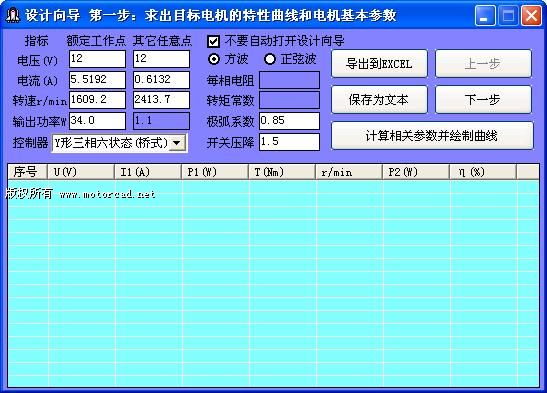Screen dimensions: 547x393
Task: Toggle 不要自动打开设计向导 checkbox
Action: (213, 41)
